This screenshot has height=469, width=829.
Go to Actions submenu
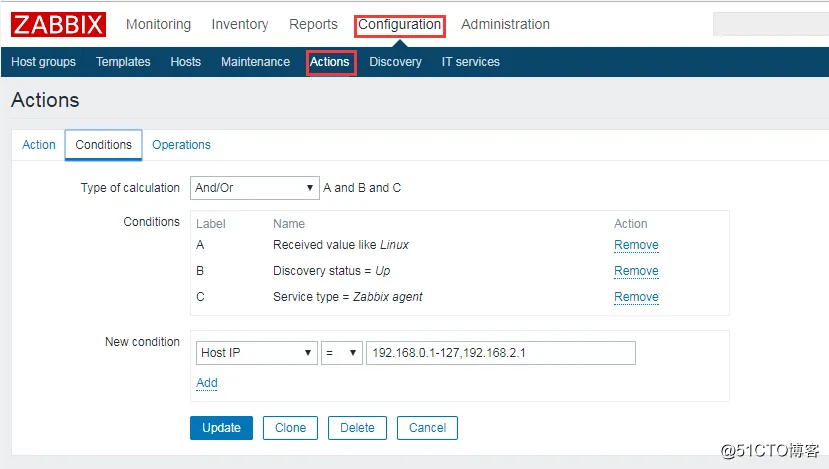coord(330,62)
